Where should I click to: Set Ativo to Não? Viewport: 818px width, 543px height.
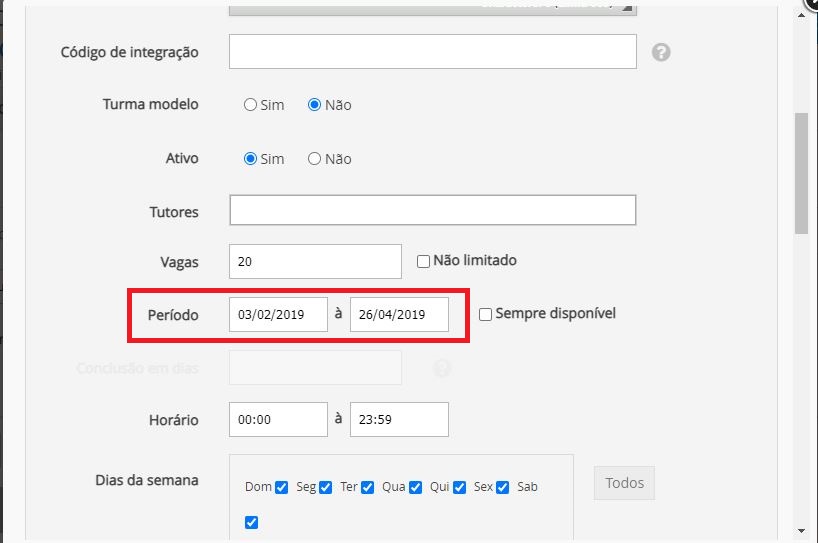pyautogui.click(x=314, y=159)
